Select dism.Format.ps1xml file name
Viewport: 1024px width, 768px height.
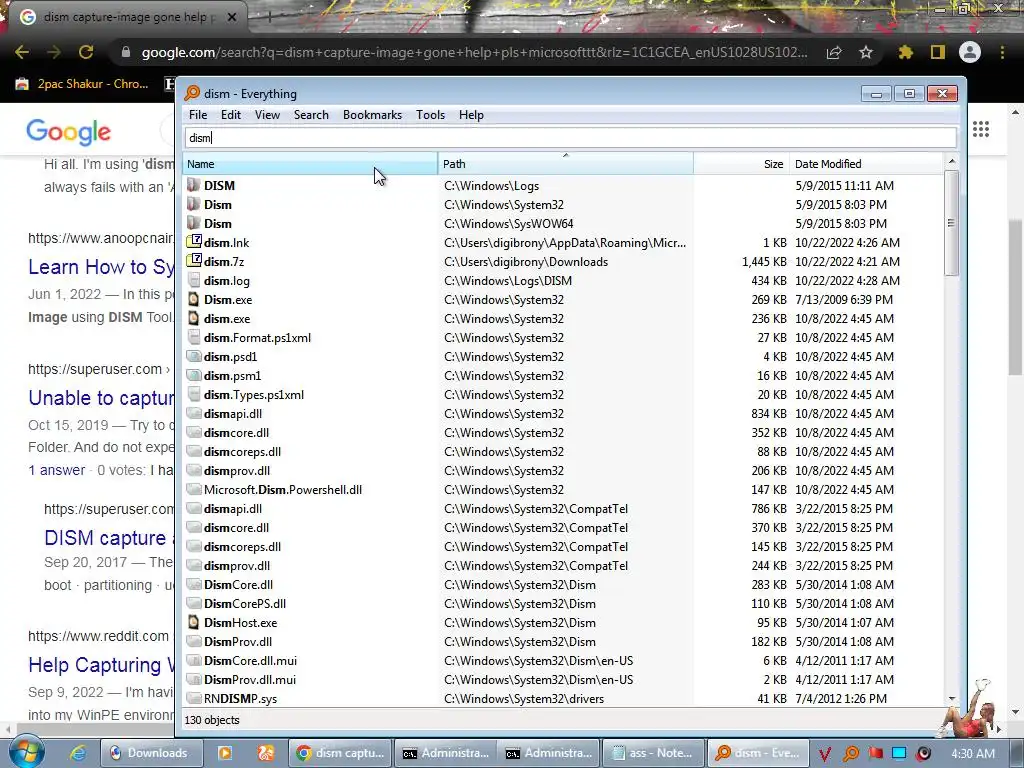(x=257, y=338)
